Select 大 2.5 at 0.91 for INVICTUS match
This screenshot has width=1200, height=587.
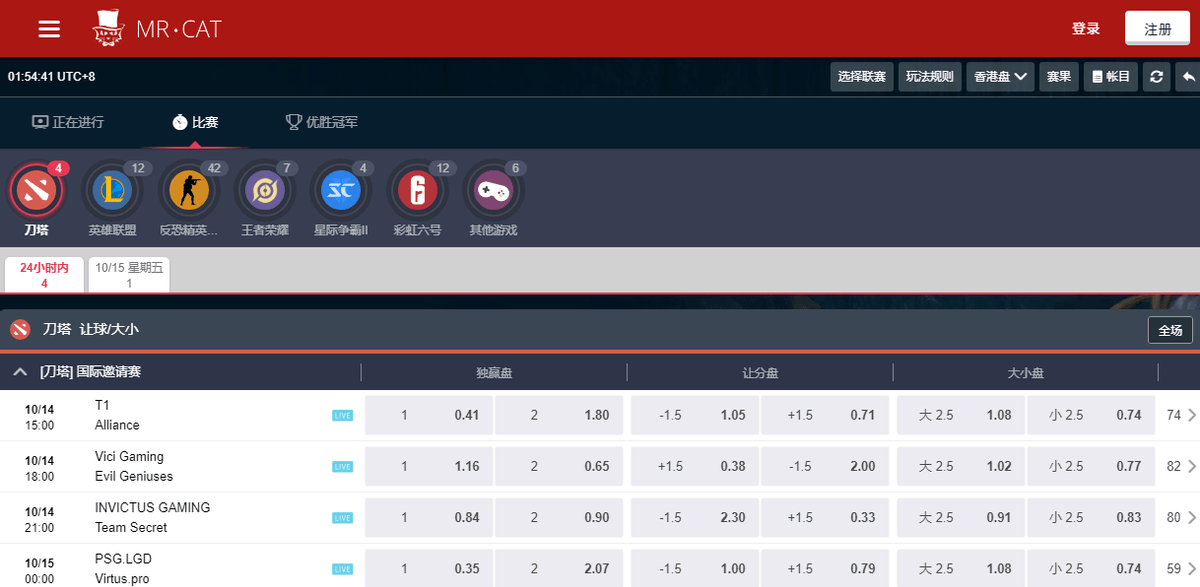(960, 517)
